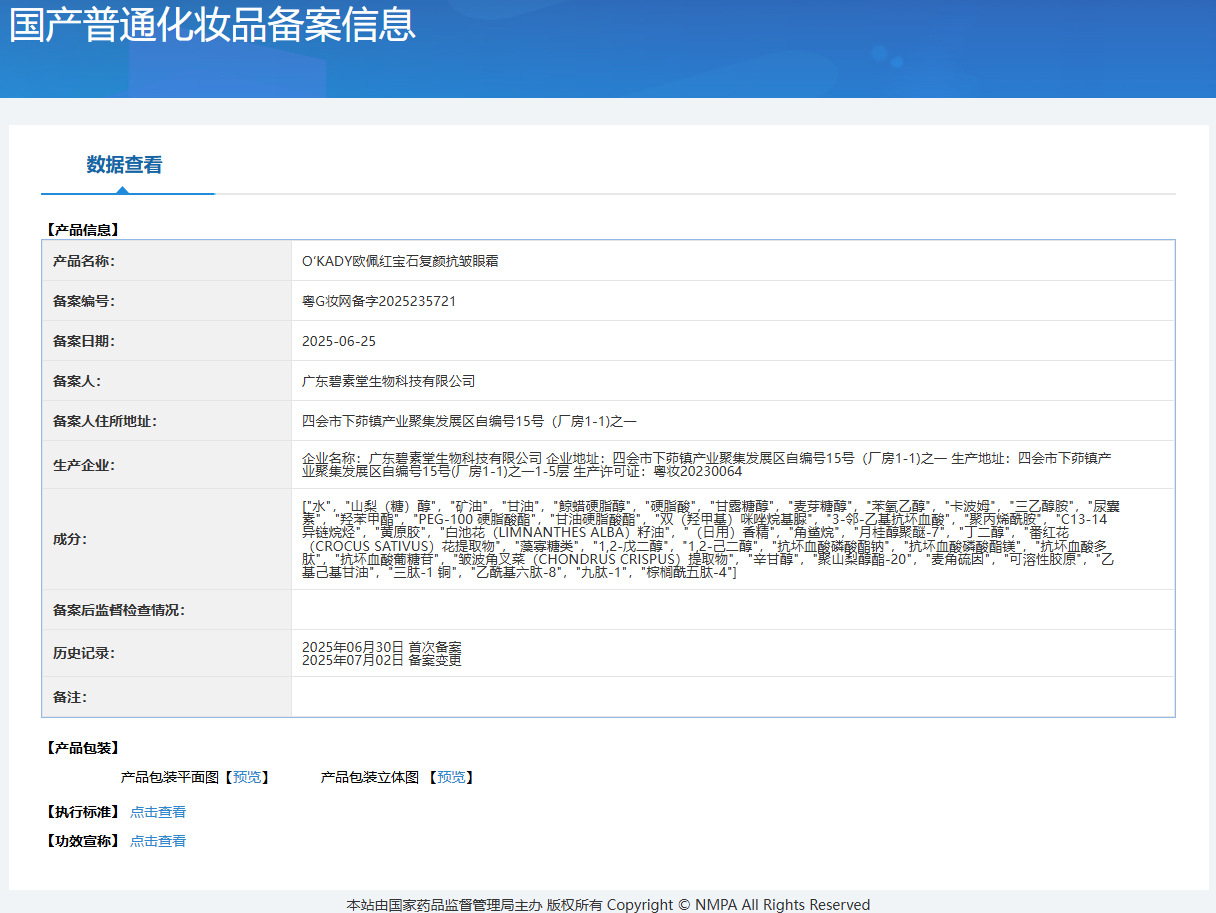Click the 产品包装立体图 label

click(370, 777)
